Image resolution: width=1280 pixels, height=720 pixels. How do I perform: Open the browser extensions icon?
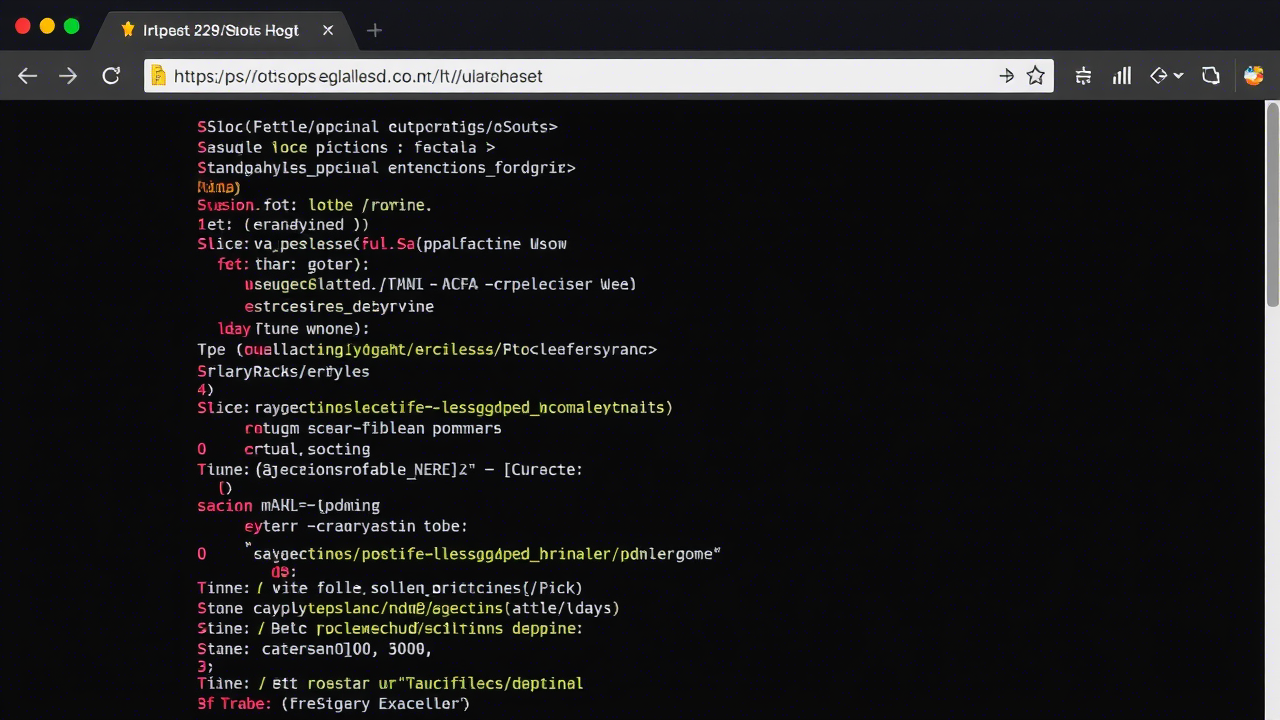1083,76
